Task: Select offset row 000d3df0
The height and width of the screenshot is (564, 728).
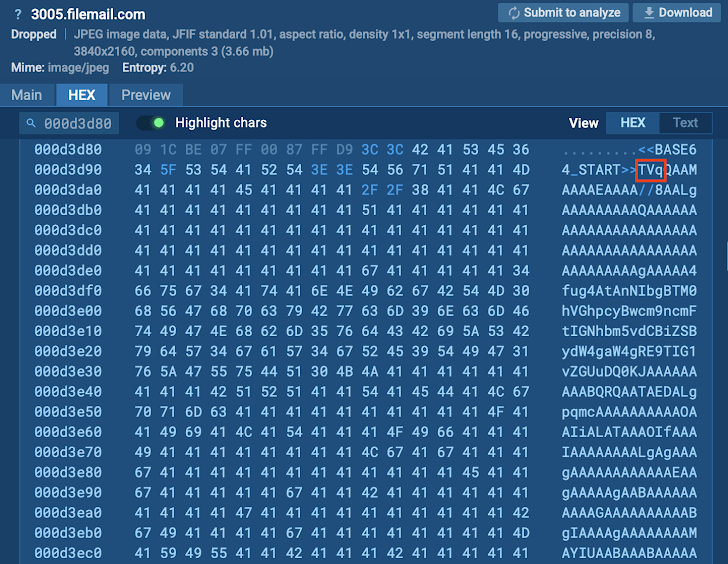Action: [68, 291]
